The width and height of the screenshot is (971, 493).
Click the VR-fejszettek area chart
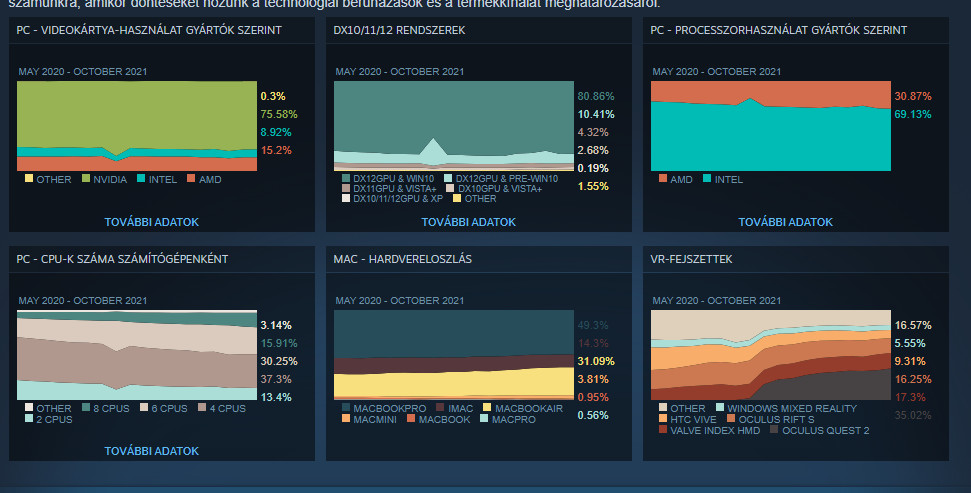770,354
